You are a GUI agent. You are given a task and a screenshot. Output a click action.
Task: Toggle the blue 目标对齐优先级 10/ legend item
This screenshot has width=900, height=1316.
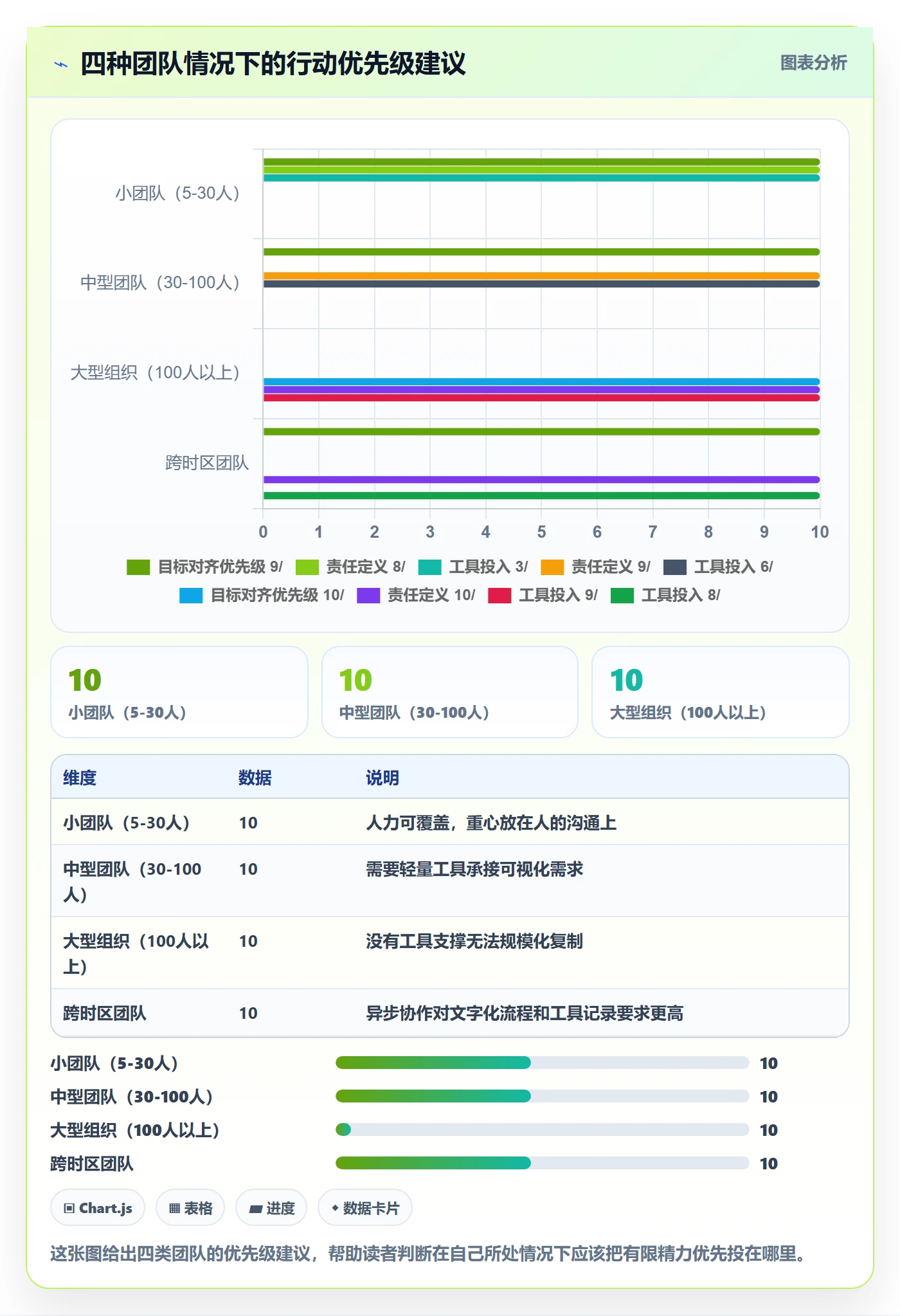[x=262, y=595]
